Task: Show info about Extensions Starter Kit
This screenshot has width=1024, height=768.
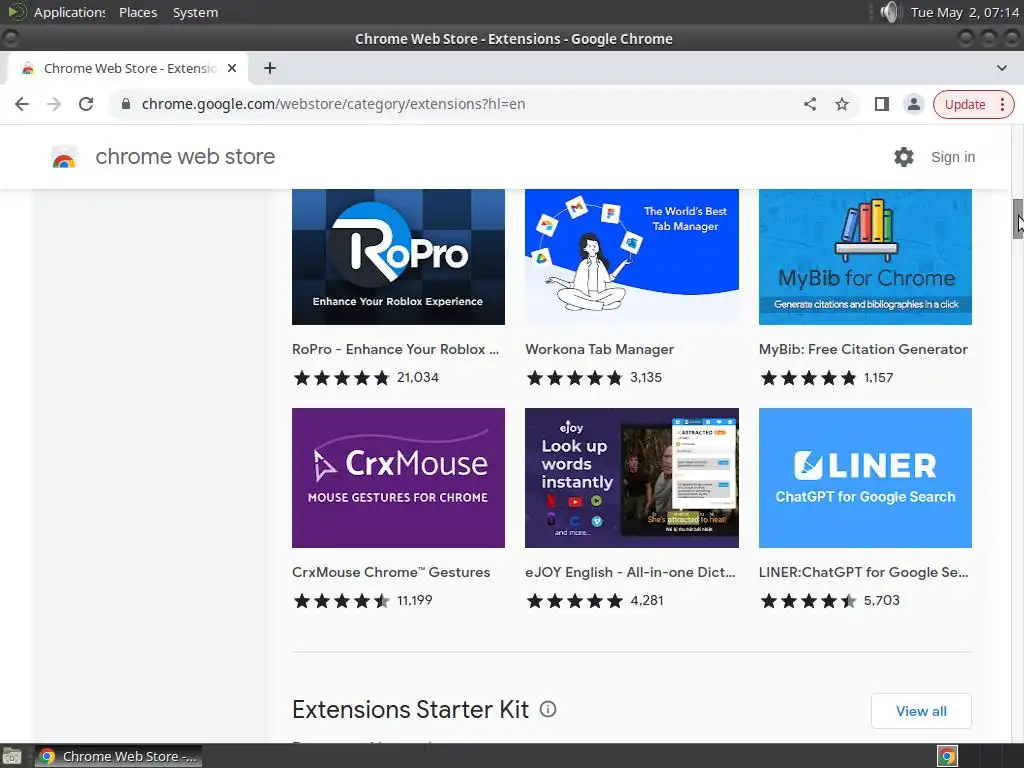Action: tap(548, 709)
